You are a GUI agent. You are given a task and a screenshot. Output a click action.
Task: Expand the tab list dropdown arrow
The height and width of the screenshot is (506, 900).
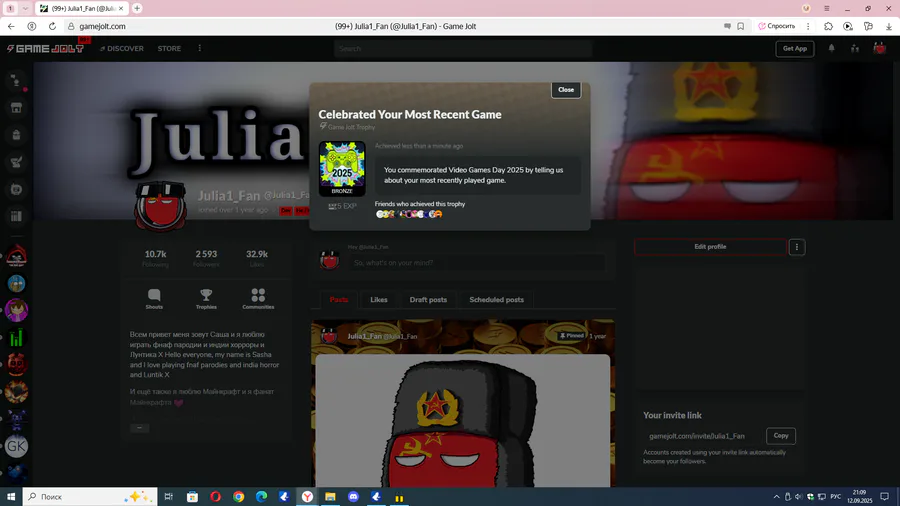click(25, 9)
